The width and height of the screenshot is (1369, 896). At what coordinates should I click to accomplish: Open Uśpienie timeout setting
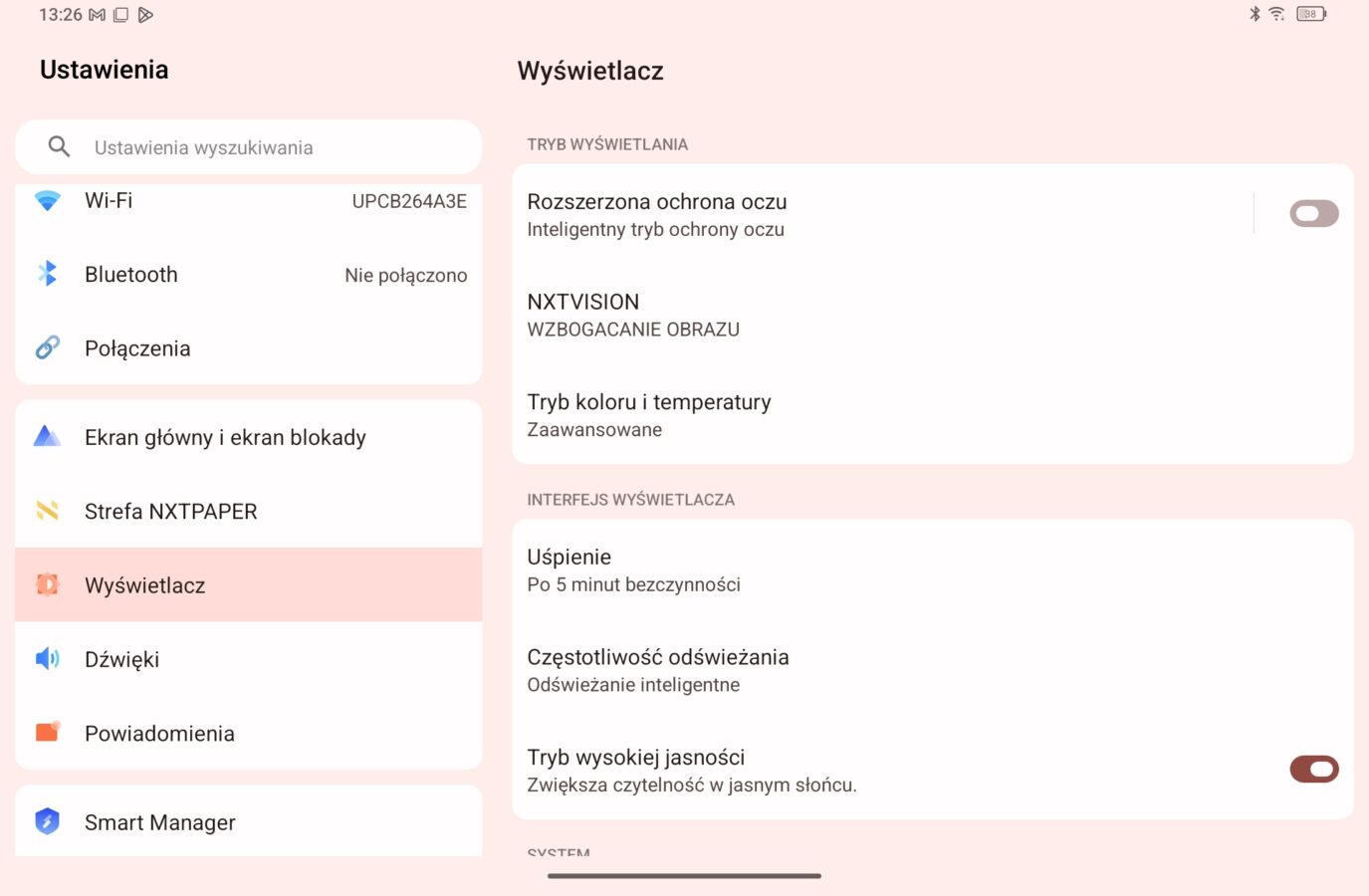[x=933, y=569]
